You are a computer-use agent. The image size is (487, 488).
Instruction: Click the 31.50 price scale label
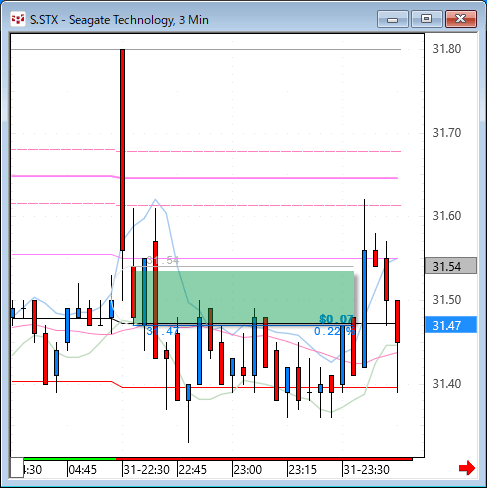(x=447, y=300)
